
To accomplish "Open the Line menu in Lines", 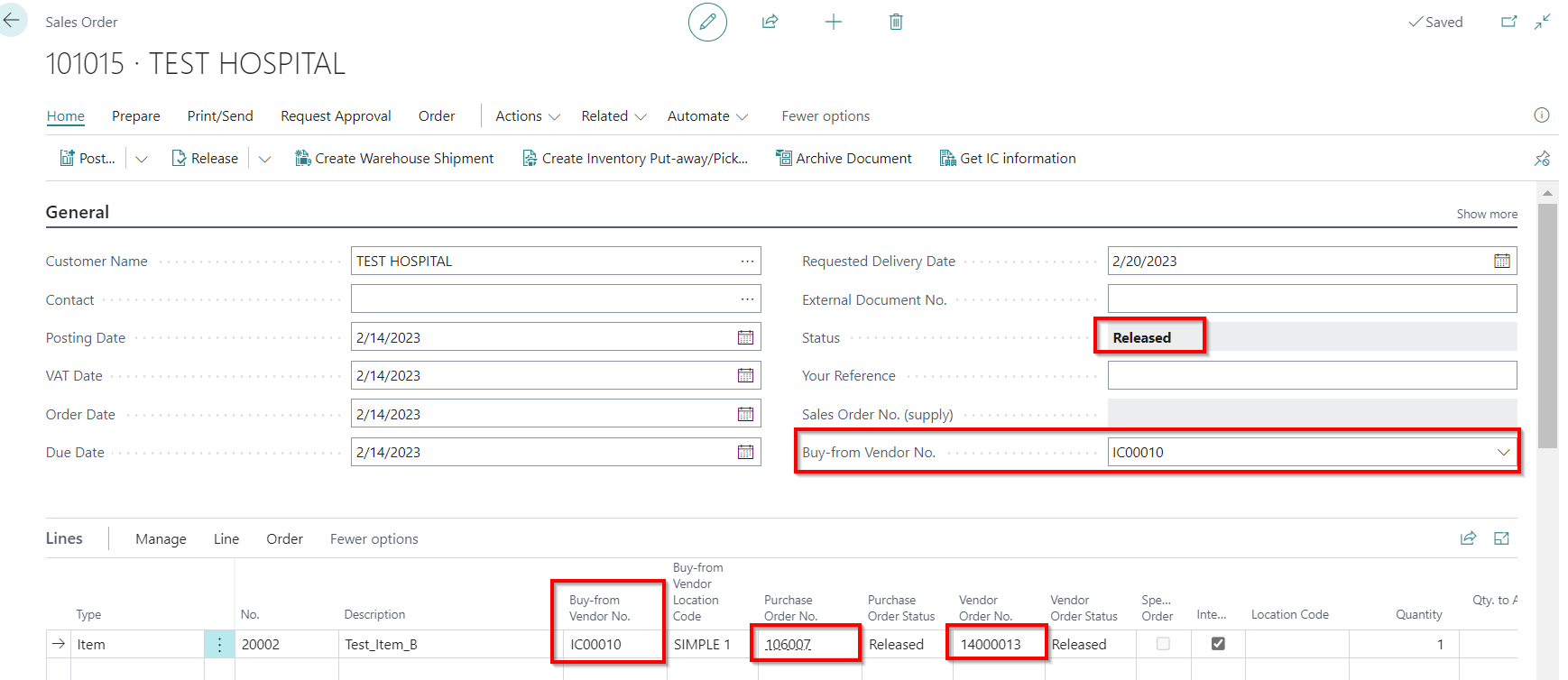I will pos(226,539).
